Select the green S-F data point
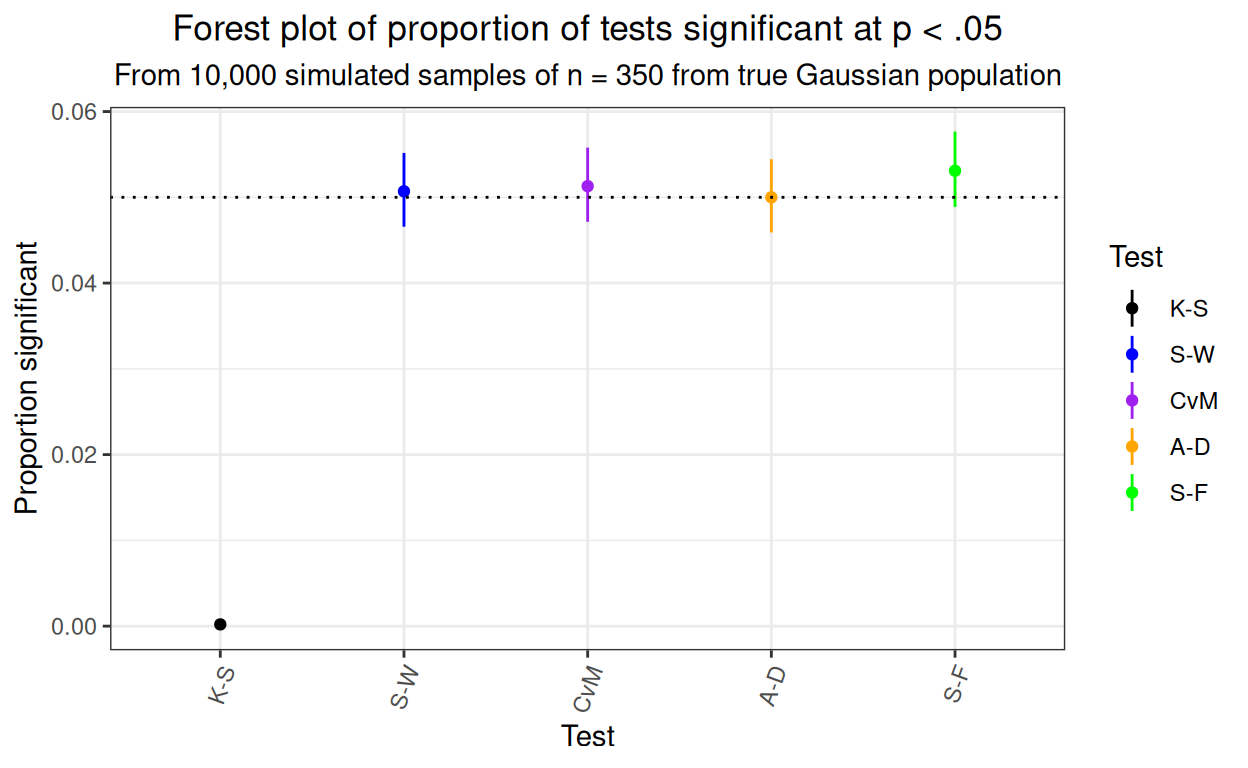1248x768 pixels. (x=955, y=171)
